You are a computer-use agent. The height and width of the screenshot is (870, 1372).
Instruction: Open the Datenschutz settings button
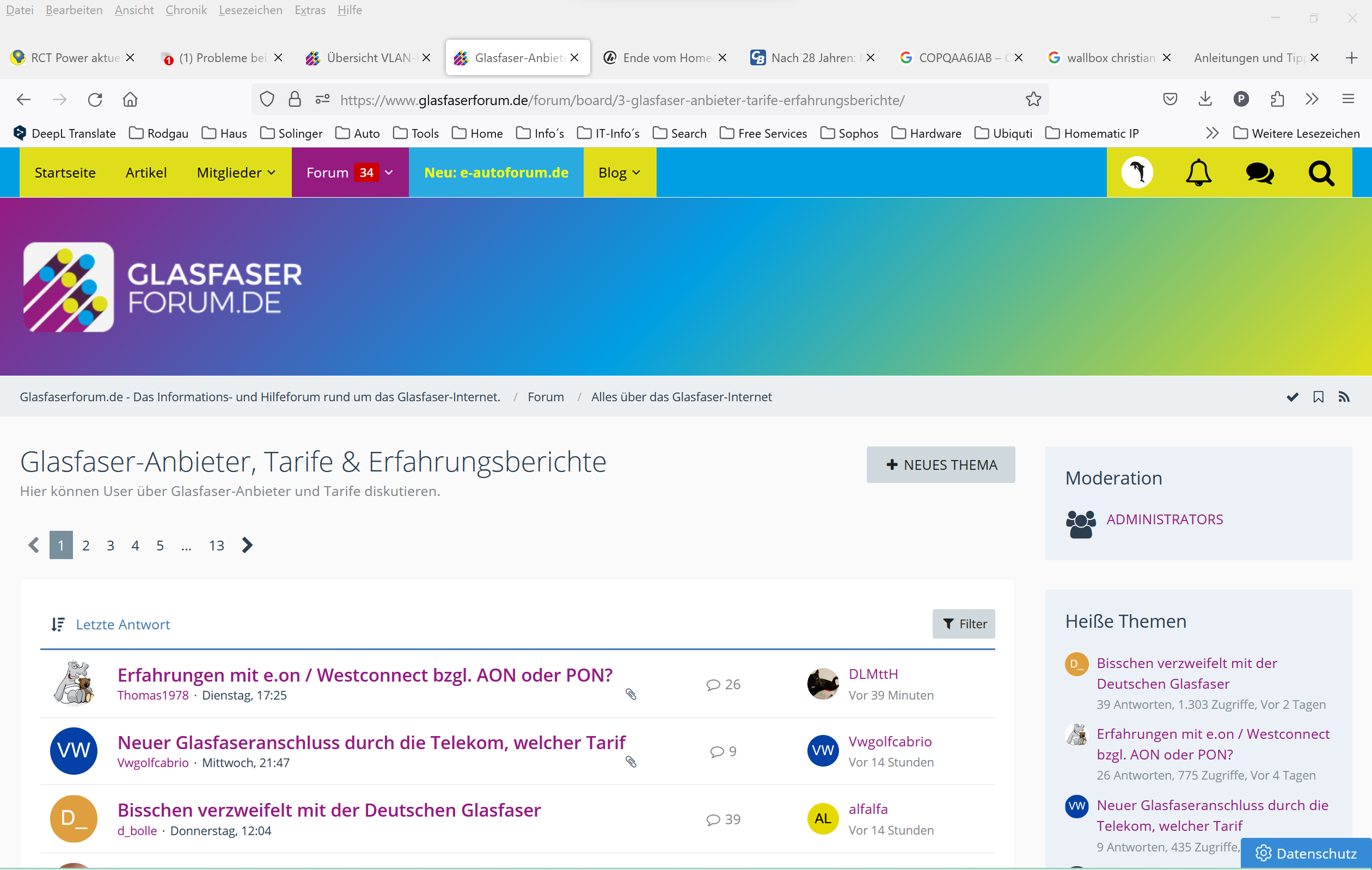1306,854
